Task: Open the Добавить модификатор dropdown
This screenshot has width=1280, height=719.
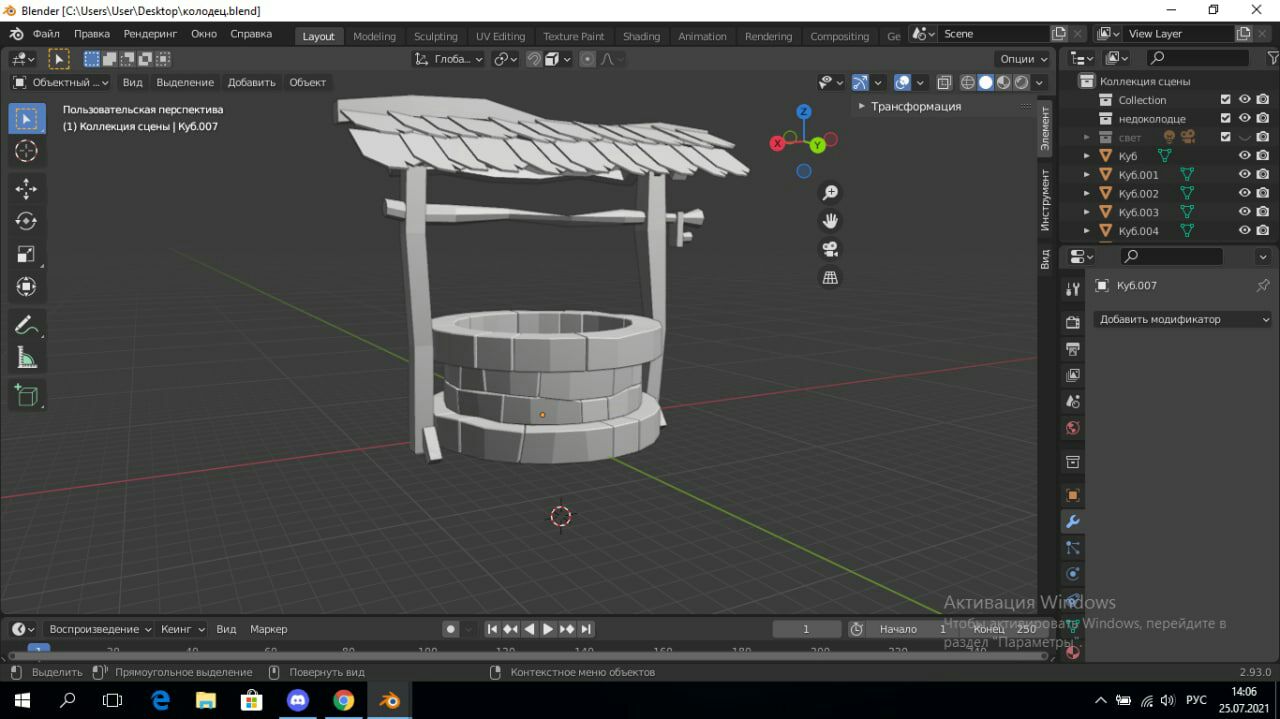Action: 1182,319
